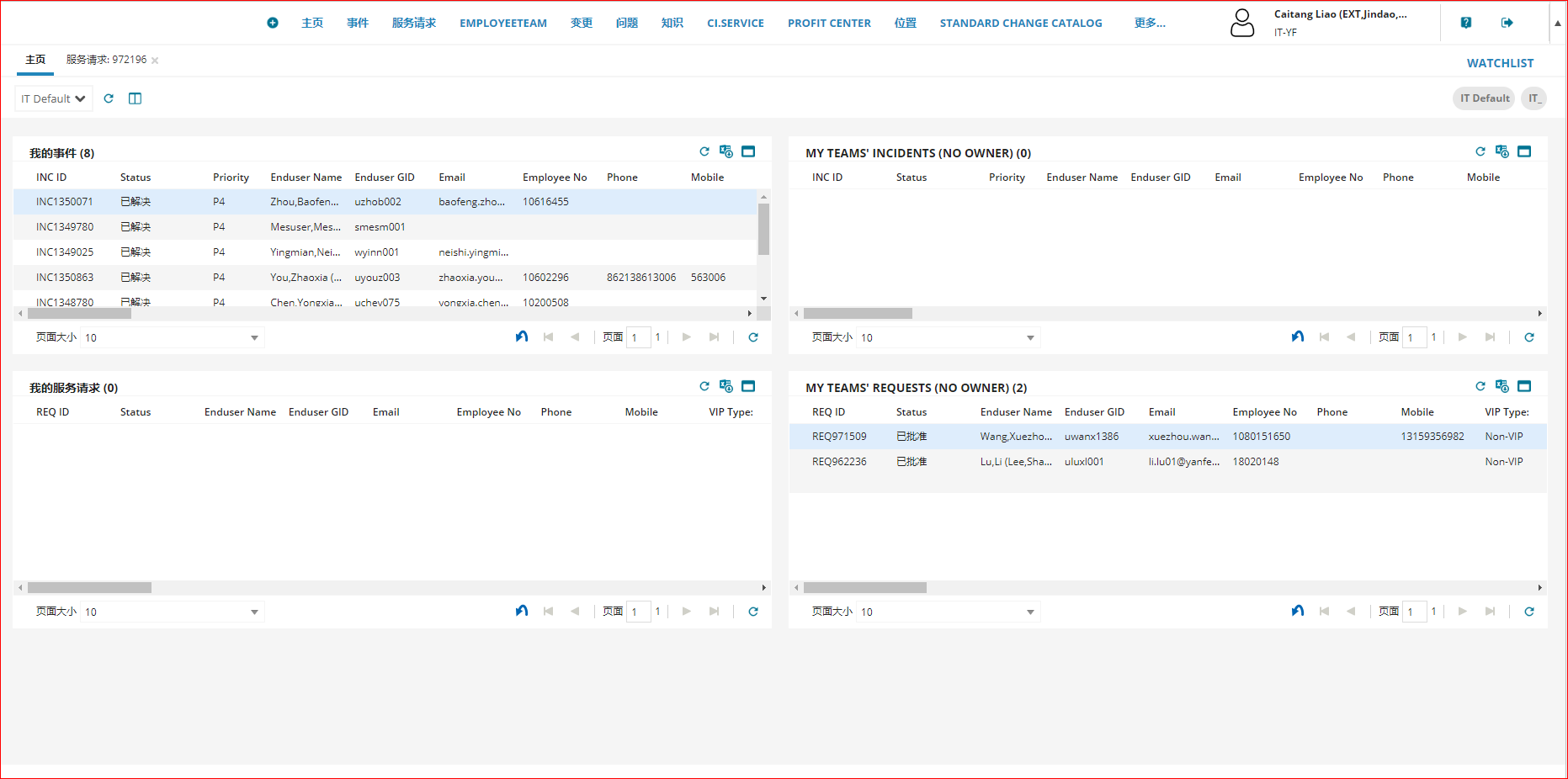Maximize My Teams' Requests panel
This screenshot has width=1568, height=779.
(1524, 386)
